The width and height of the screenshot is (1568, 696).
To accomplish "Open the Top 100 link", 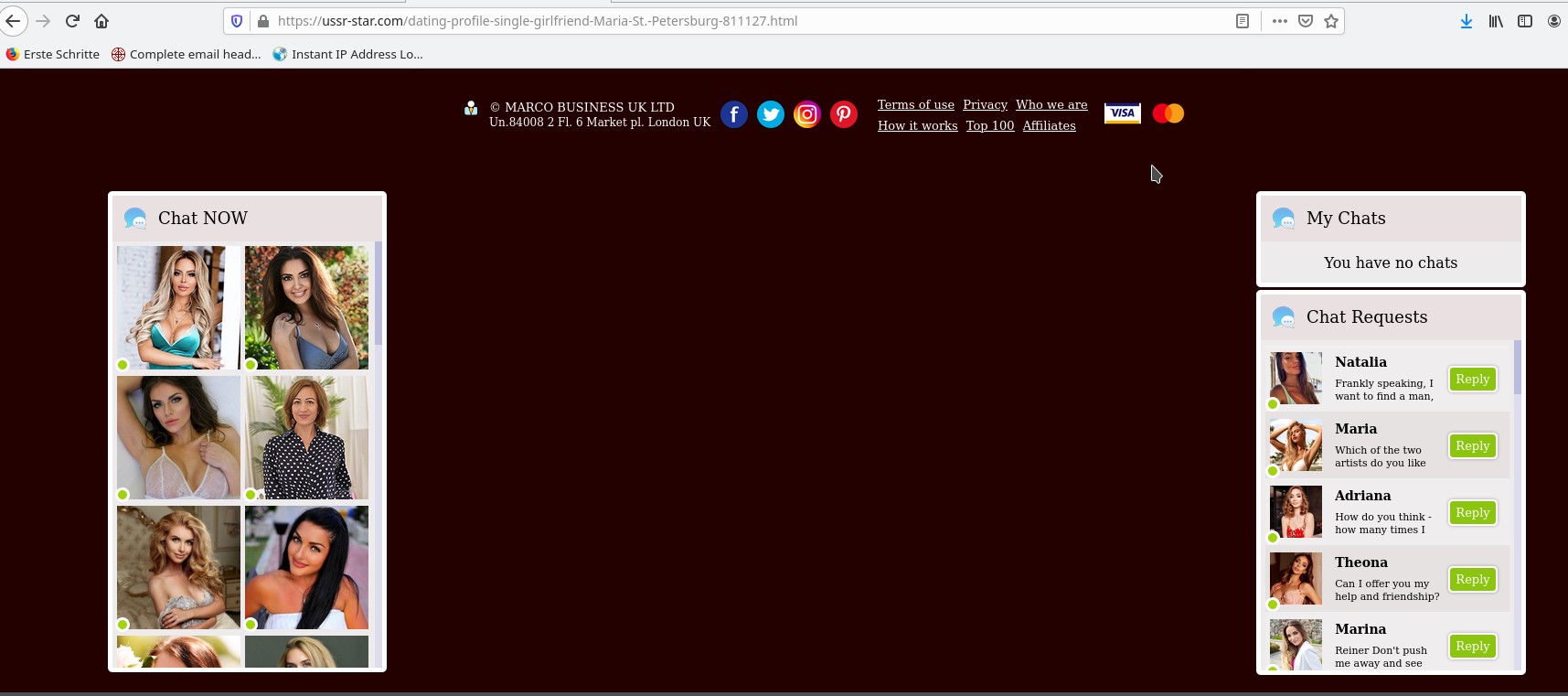I will [990, 126].
